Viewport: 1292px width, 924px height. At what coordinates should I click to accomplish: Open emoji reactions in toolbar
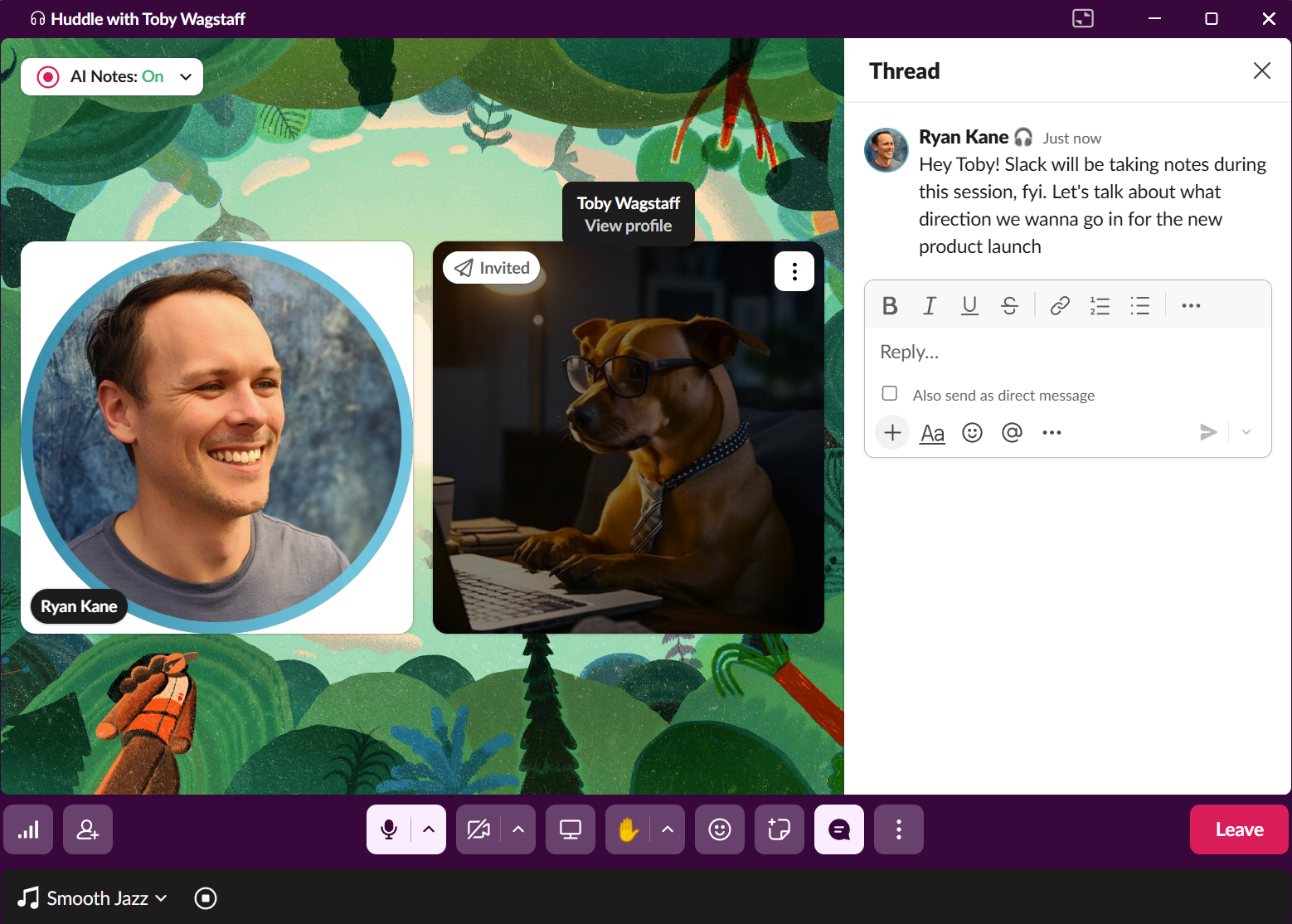point(720,829)
